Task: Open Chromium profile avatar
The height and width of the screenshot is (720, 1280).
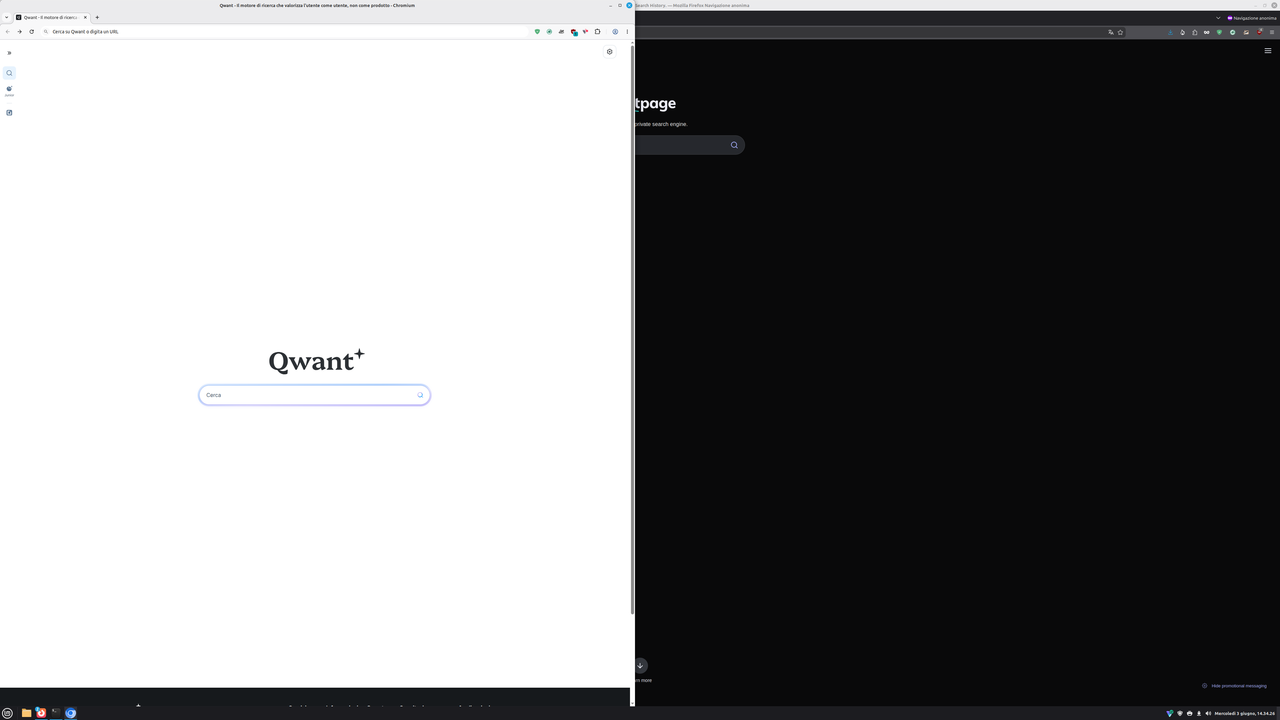Action: pos(615,31)
